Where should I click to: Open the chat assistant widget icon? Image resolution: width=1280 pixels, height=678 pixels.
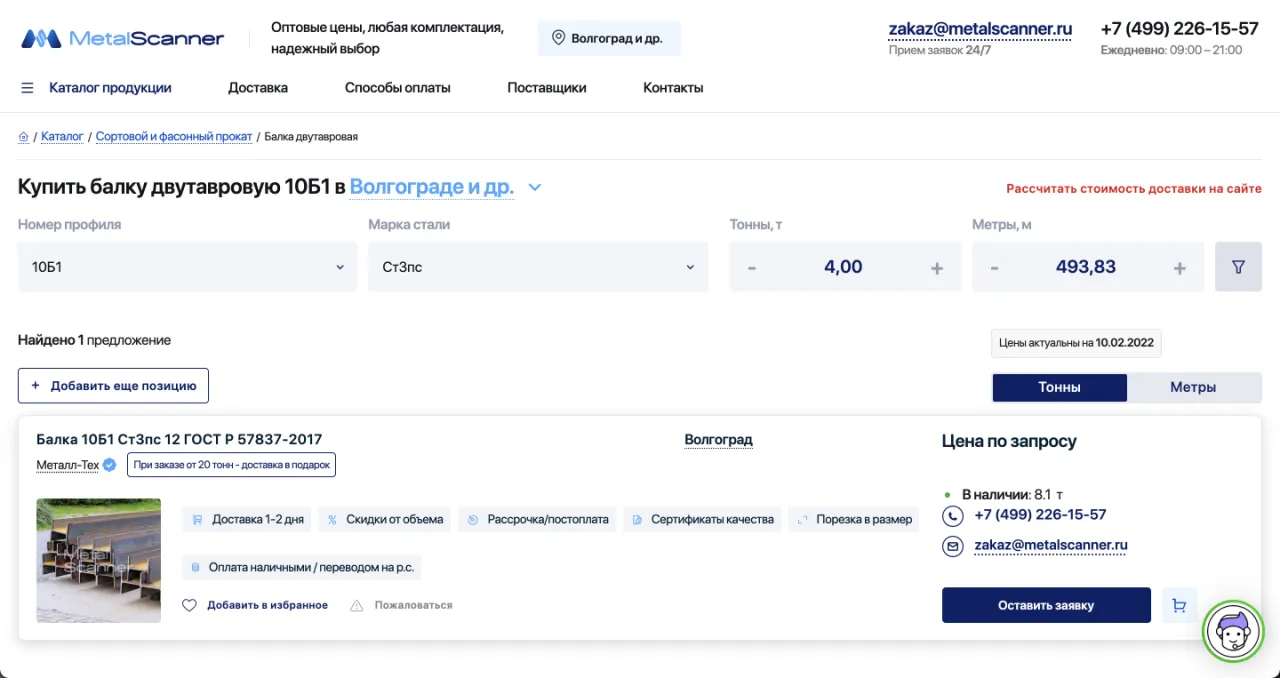pos(1233,631)
